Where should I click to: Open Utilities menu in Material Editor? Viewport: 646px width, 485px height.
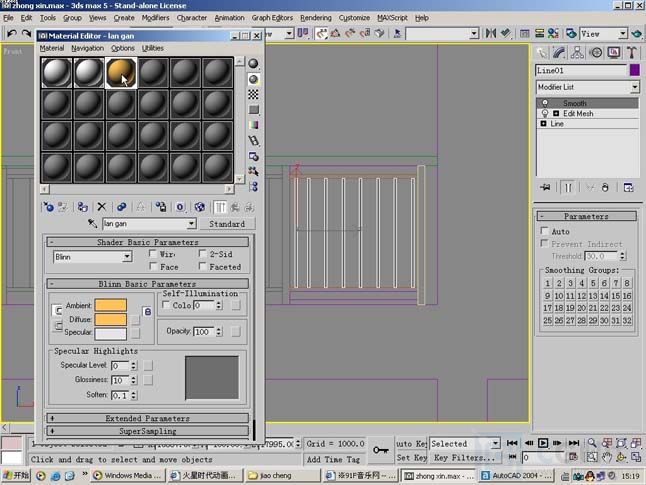pos(152,48)
